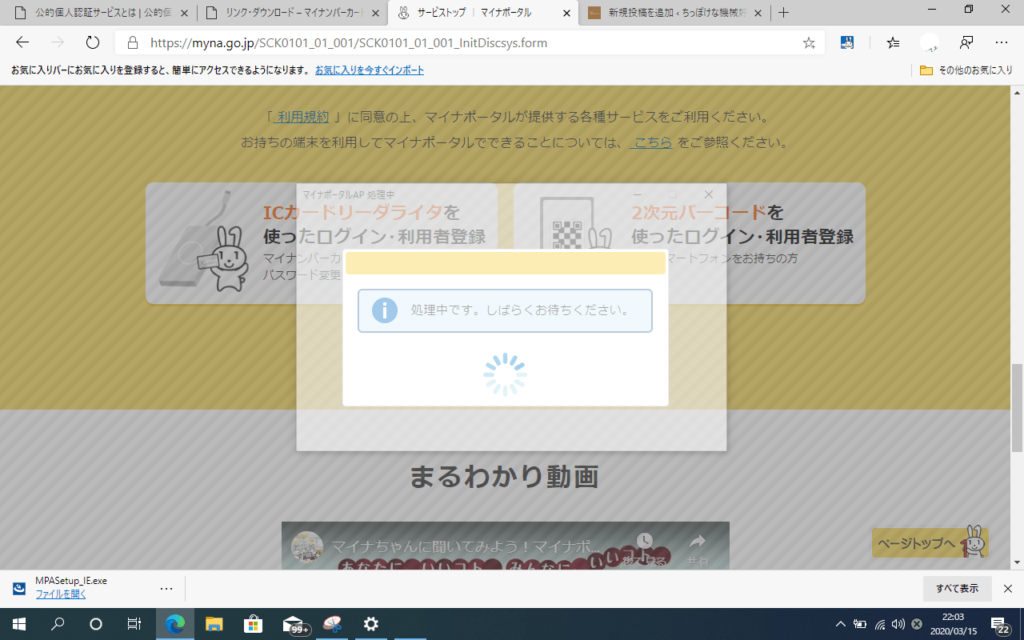This screenshot has width=1024, height=640.
Task: Select the サービストップ マイナポータル tab
Action: point(482,13)
